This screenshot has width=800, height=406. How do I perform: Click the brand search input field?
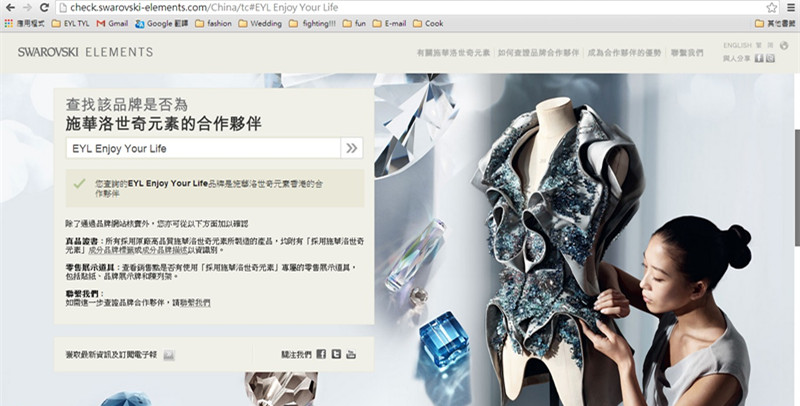[203, 148]
